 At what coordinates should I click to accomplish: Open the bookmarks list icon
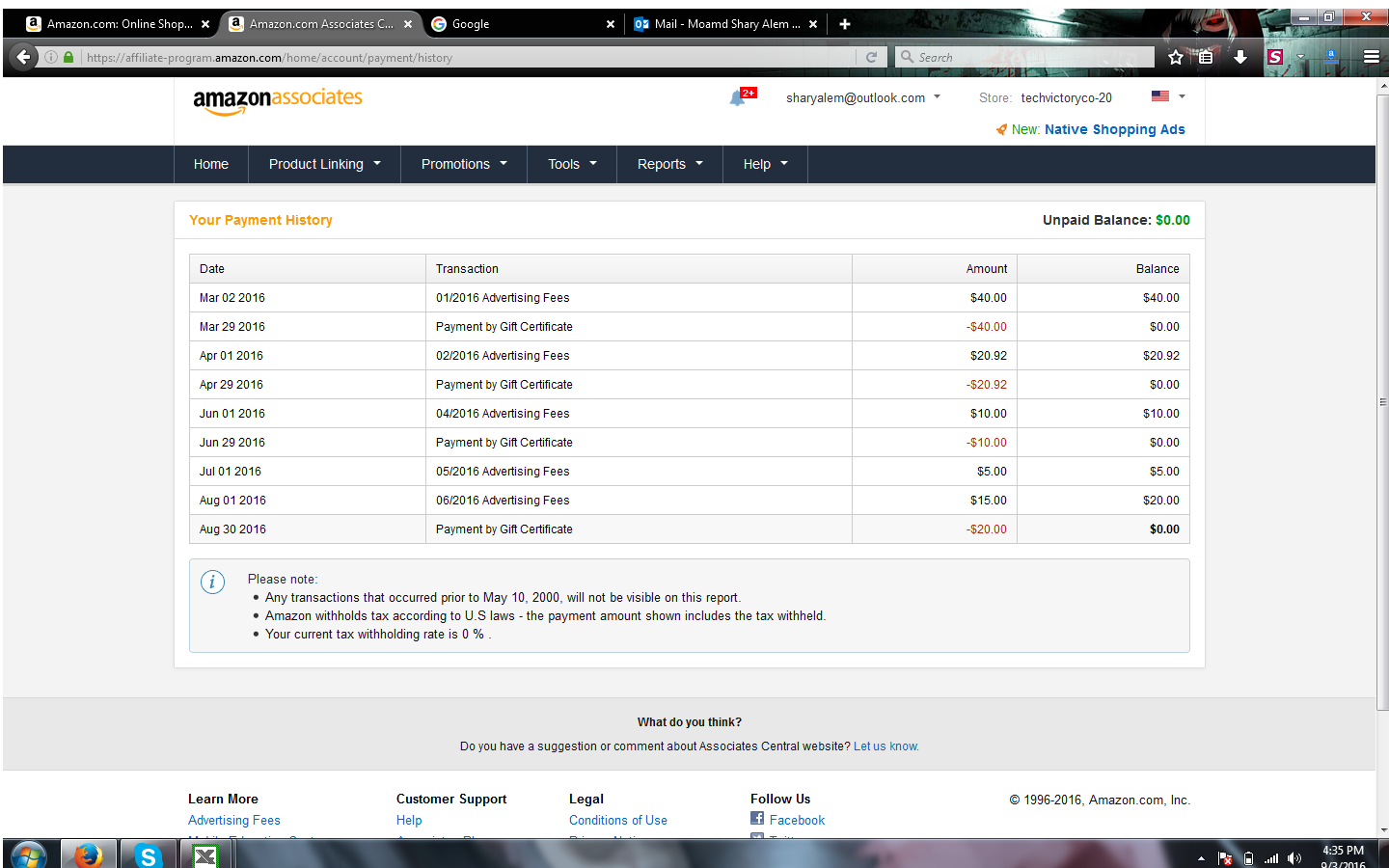(x=1206, y=57)
